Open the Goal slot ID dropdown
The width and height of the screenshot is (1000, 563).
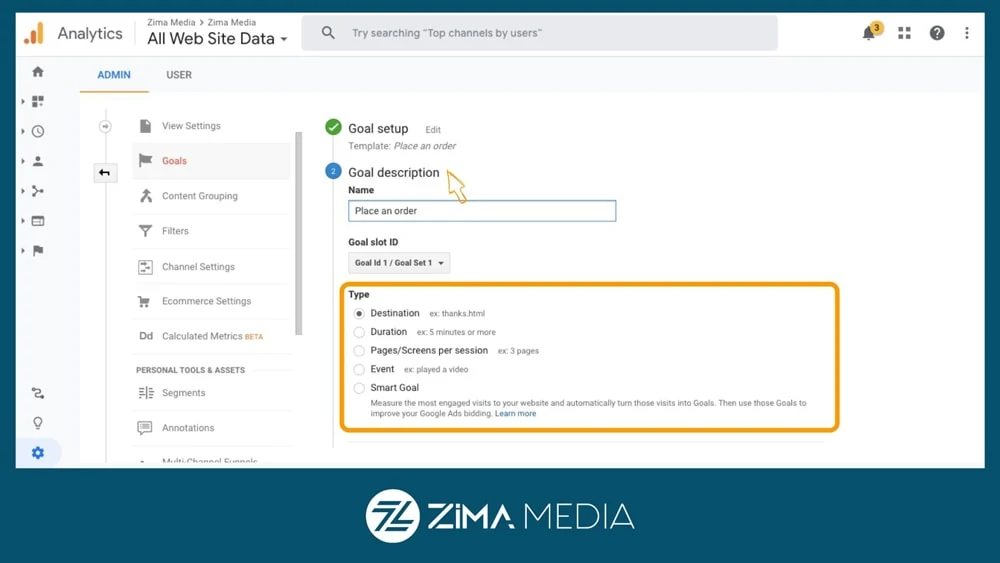click(x=399, y=263)
